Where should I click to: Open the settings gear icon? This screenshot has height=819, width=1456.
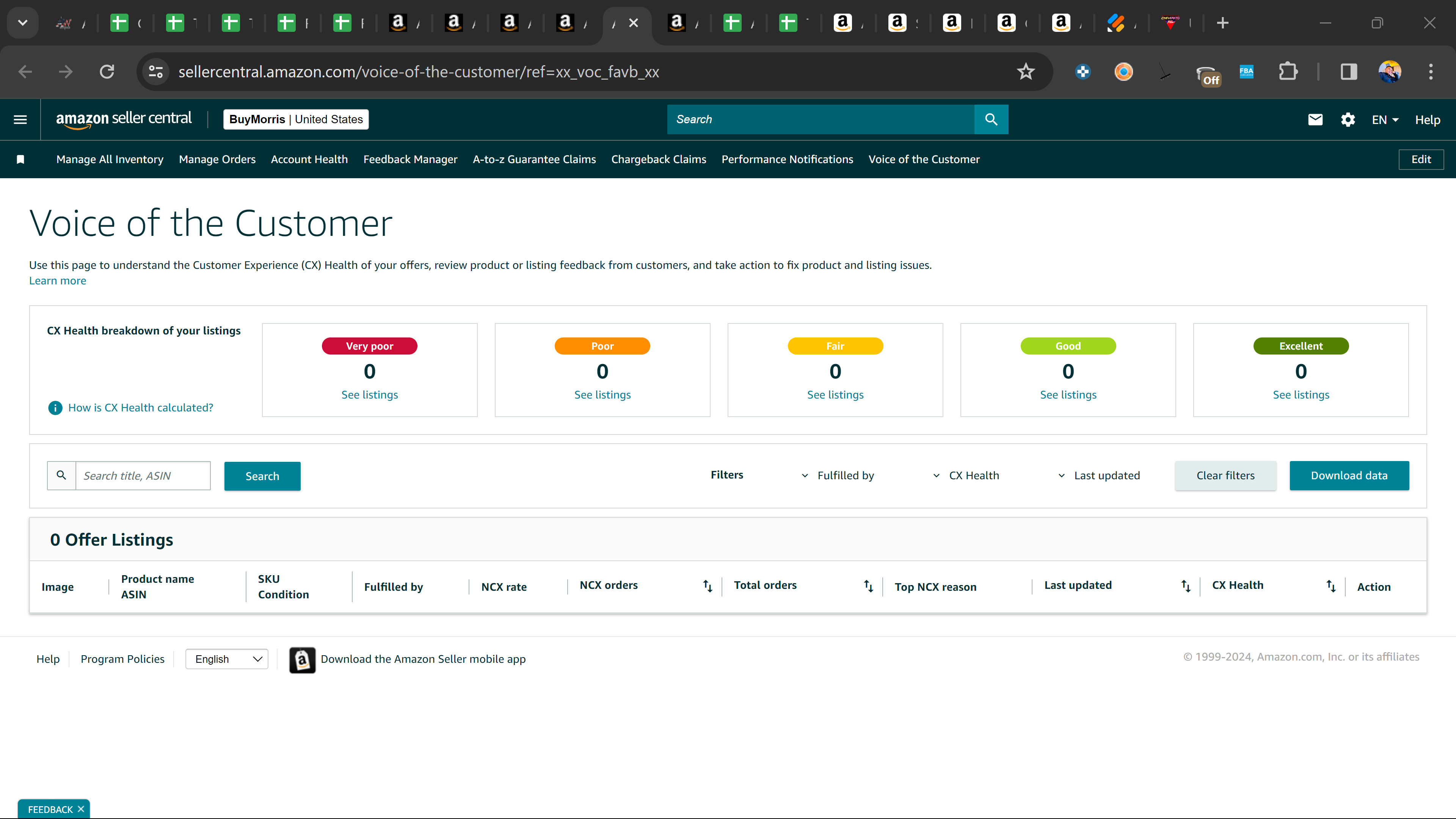(1348, 120)
